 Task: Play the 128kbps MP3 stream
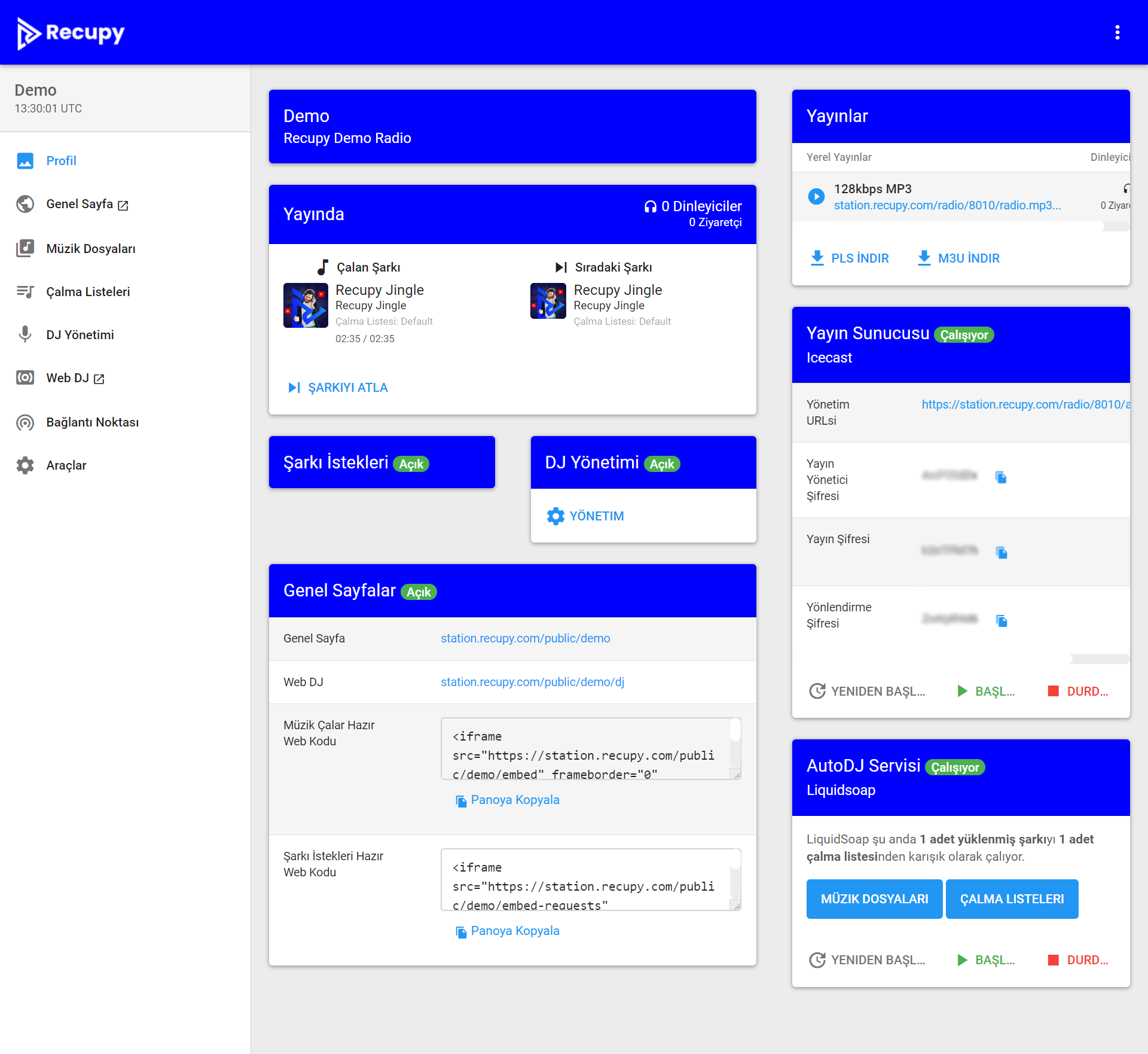click(816, 196)
